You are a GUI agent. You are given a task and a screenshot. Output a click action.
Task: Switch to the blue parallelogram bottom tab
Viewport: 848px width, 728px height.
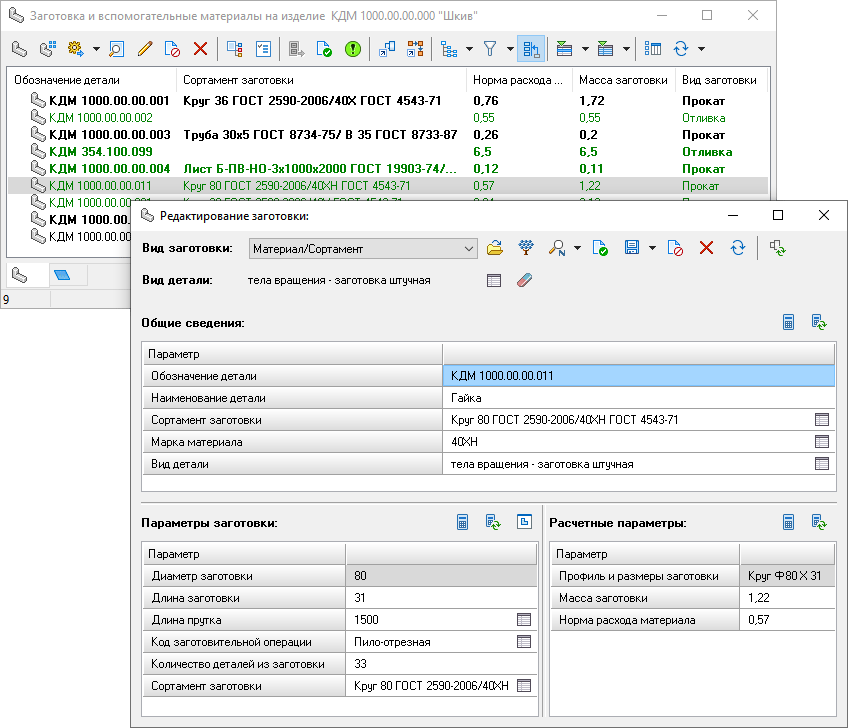coord(62,274)
